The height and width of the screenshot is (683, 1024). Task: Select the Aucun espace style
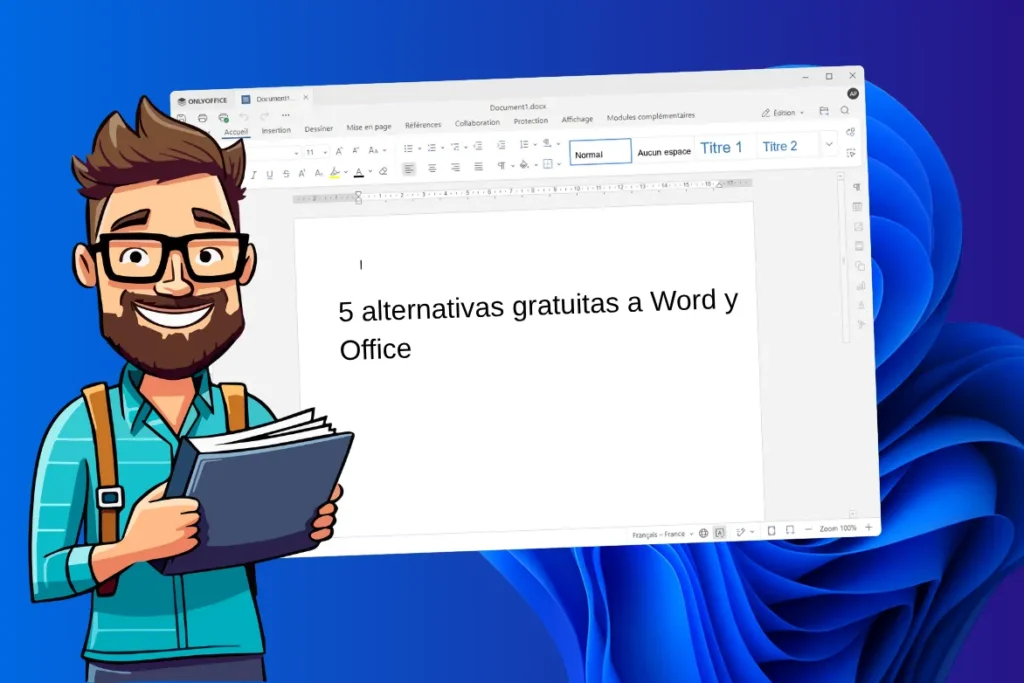663,151
